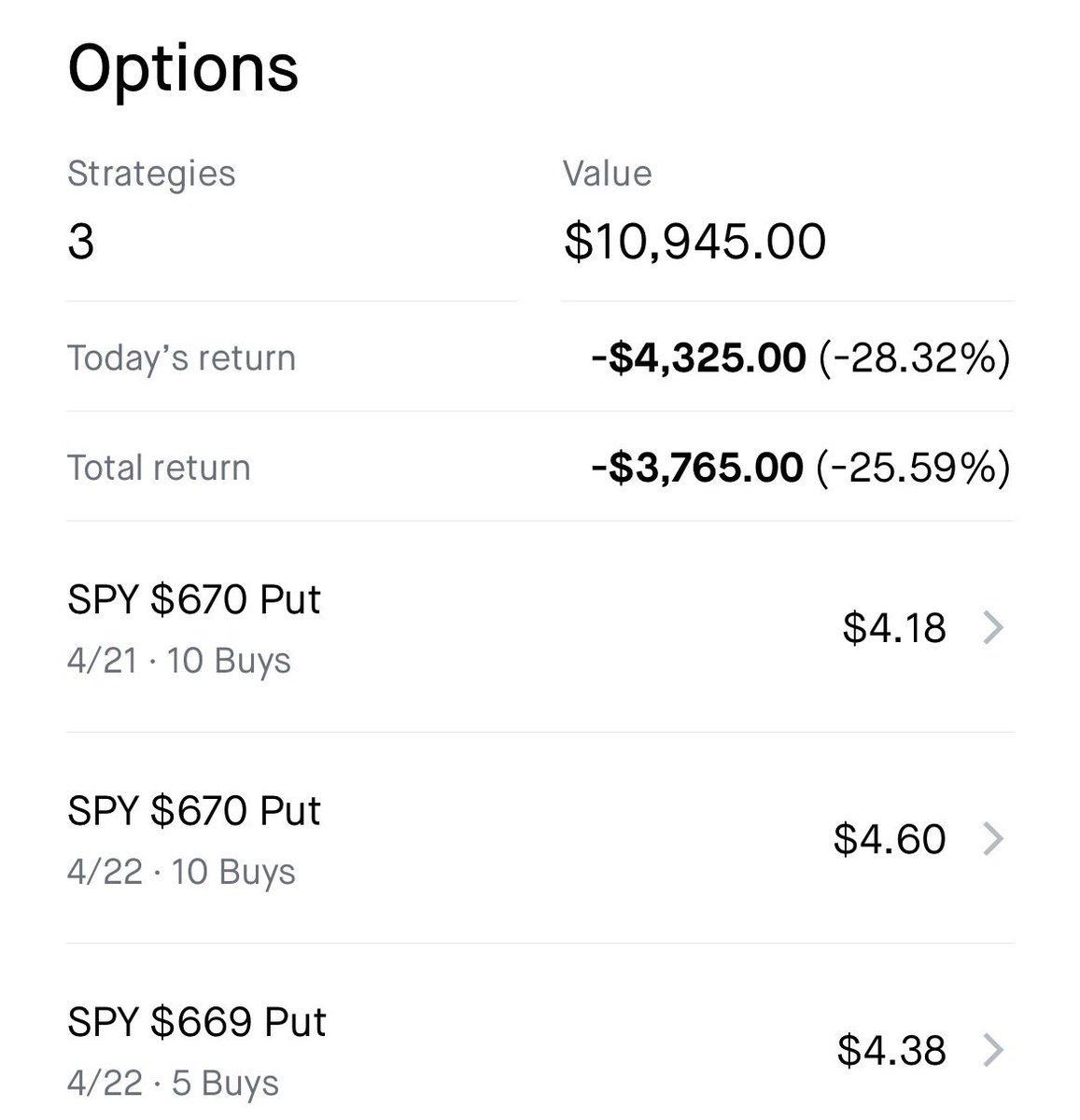This screenshot has height=1120, width=1080.
Task: Tap the $10,945.00 total value
Action: point(695,242)
